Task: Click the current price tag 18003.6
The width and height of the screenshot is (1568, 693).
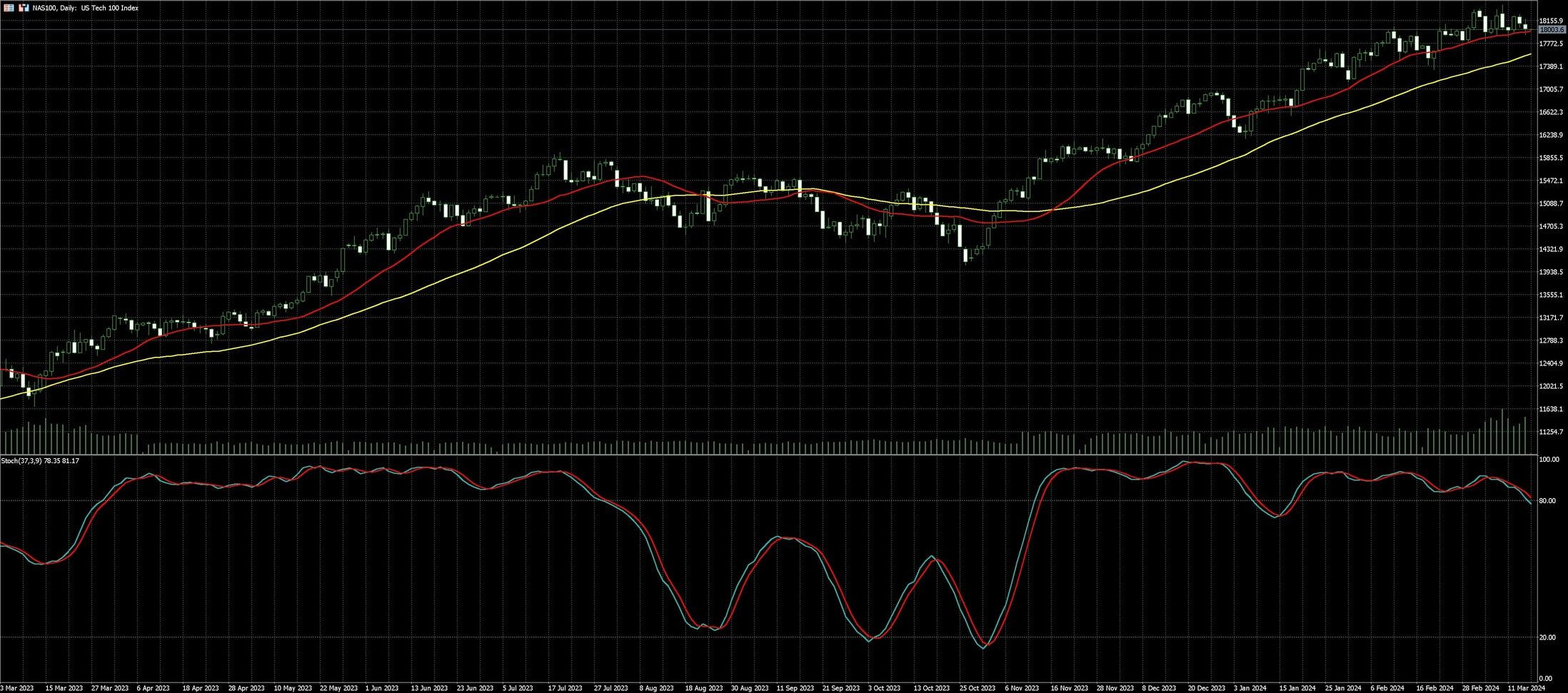Action: 1552,30
